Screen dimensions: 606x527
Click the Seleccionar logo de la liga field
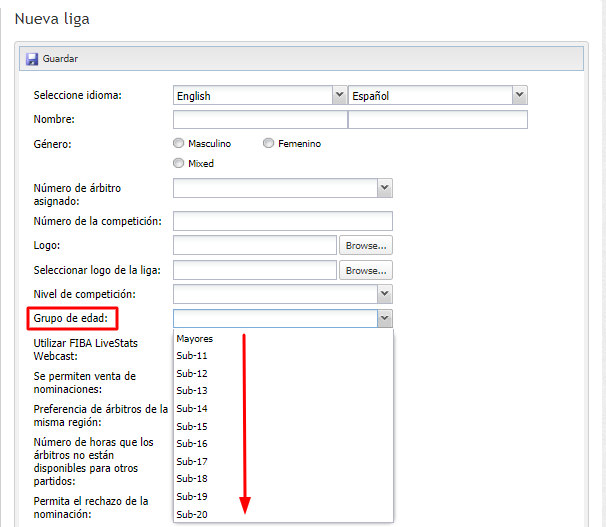pos(255,270)
